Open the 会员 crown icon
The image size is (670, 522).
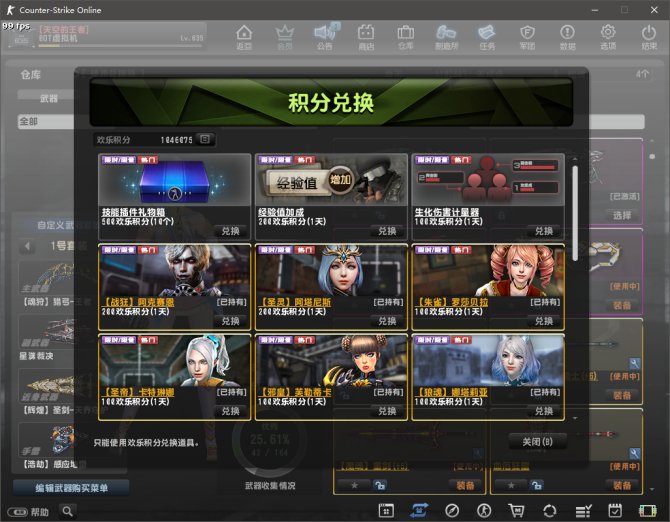click(285, 37)
